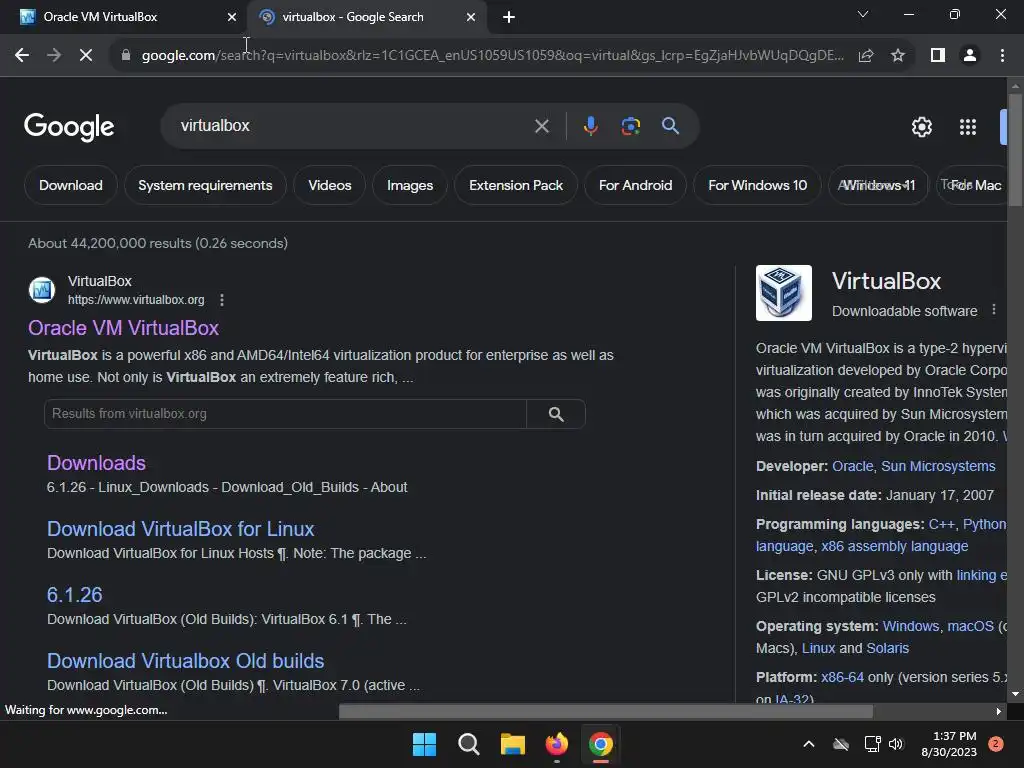Search by image with Google Lens
Image resolution: width=1024 pixels, height=768 pixels.
tap(630, 126)
